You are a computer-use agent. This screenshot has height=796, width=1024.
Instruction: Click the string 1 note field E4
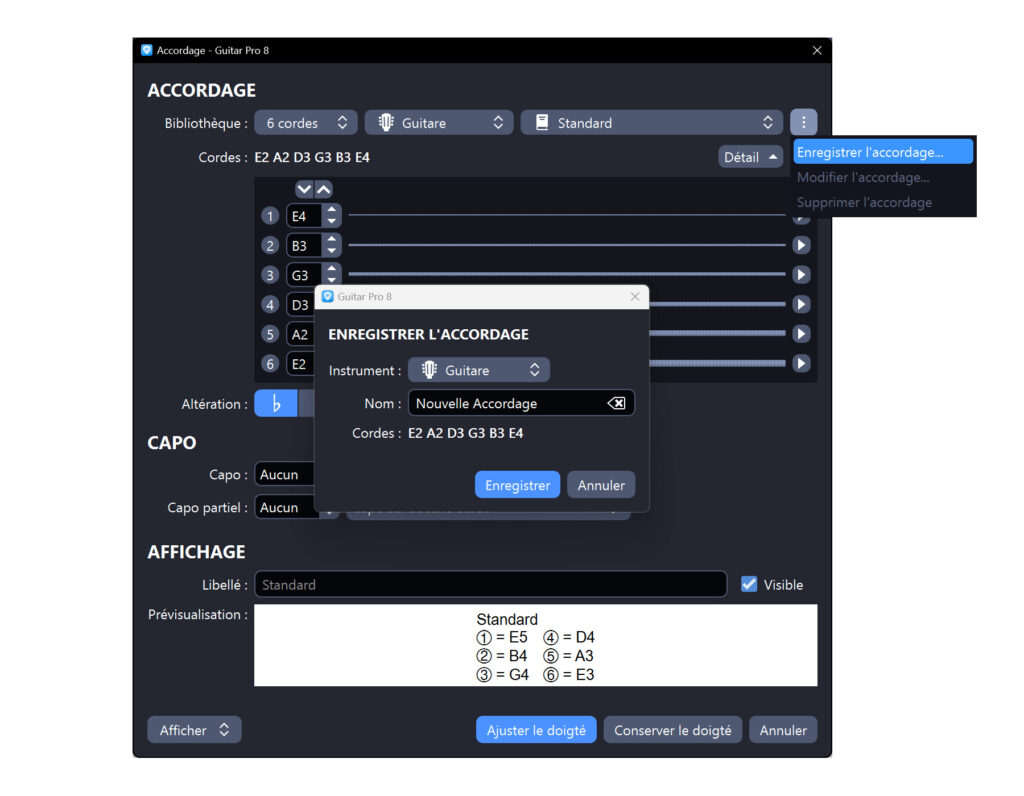pos(306,216)
